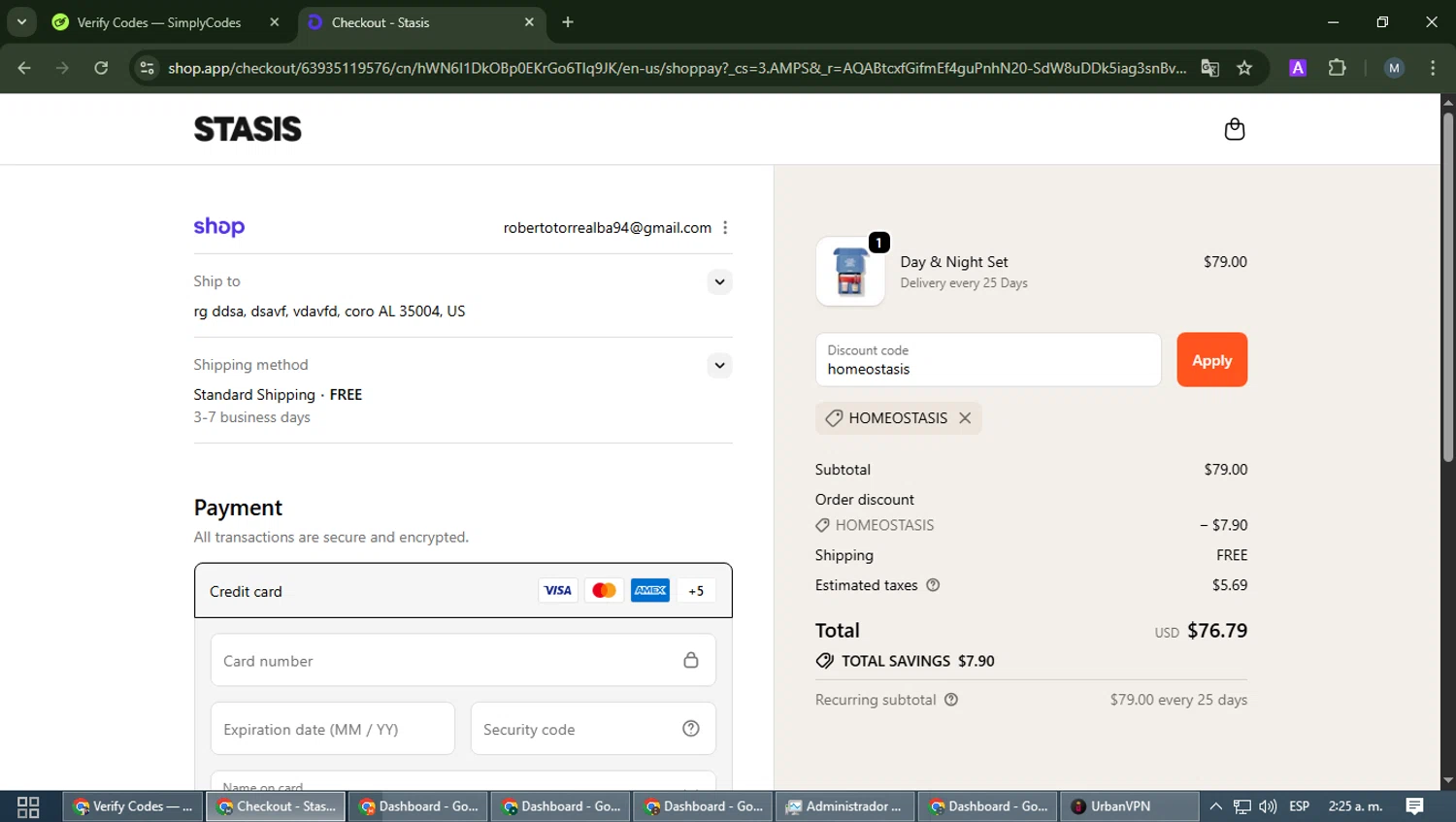Click the card number lock icon
Viewport: 1456px width, 822px height.
[x=691, y=660]
